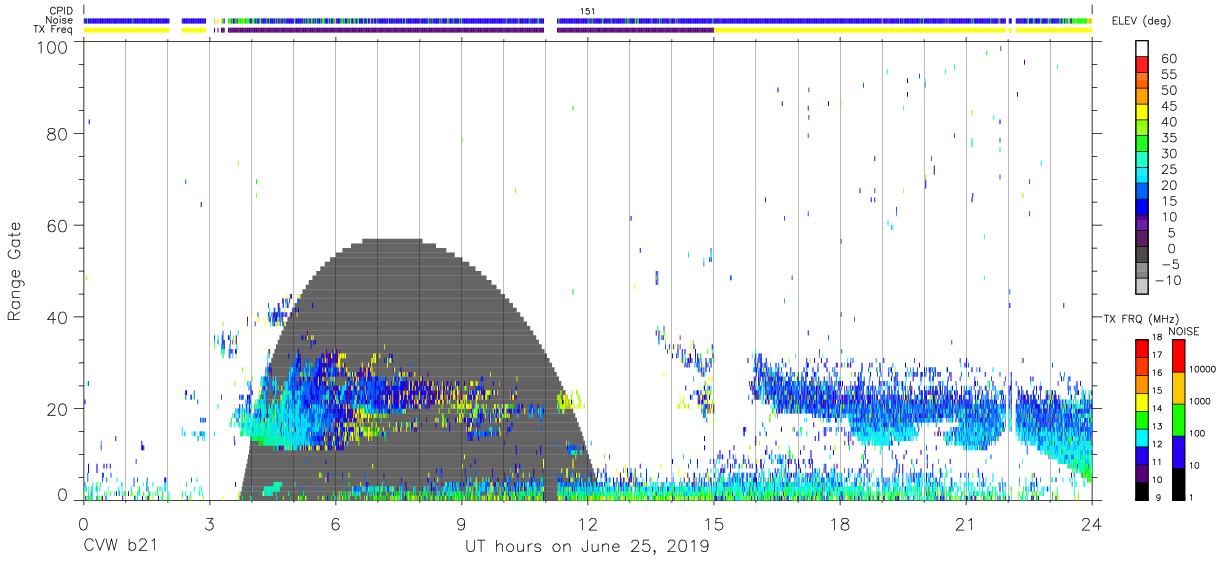Screen dimensions: 1228x567
Task: Click NOISE colorbar label '10000'
Action: pos(1205,369)
